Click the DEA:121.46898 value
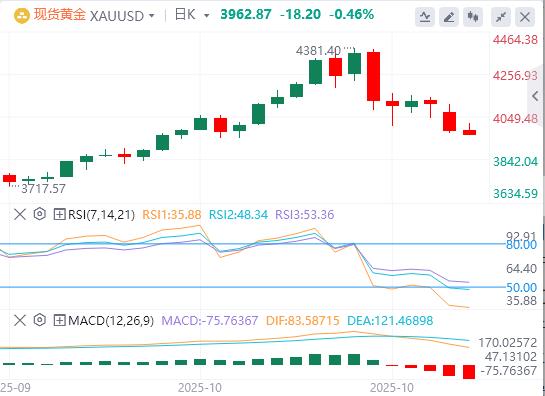The height and width of the screenshot is (396, 545). pos(390,321)
